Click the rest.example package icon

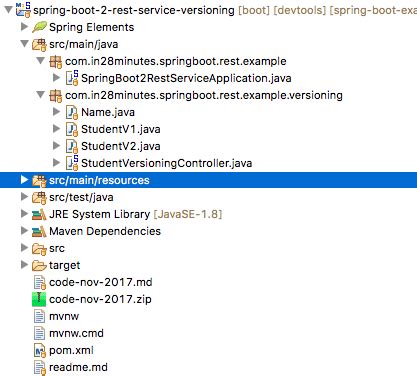pyautogui.click(x=55, y=62)
